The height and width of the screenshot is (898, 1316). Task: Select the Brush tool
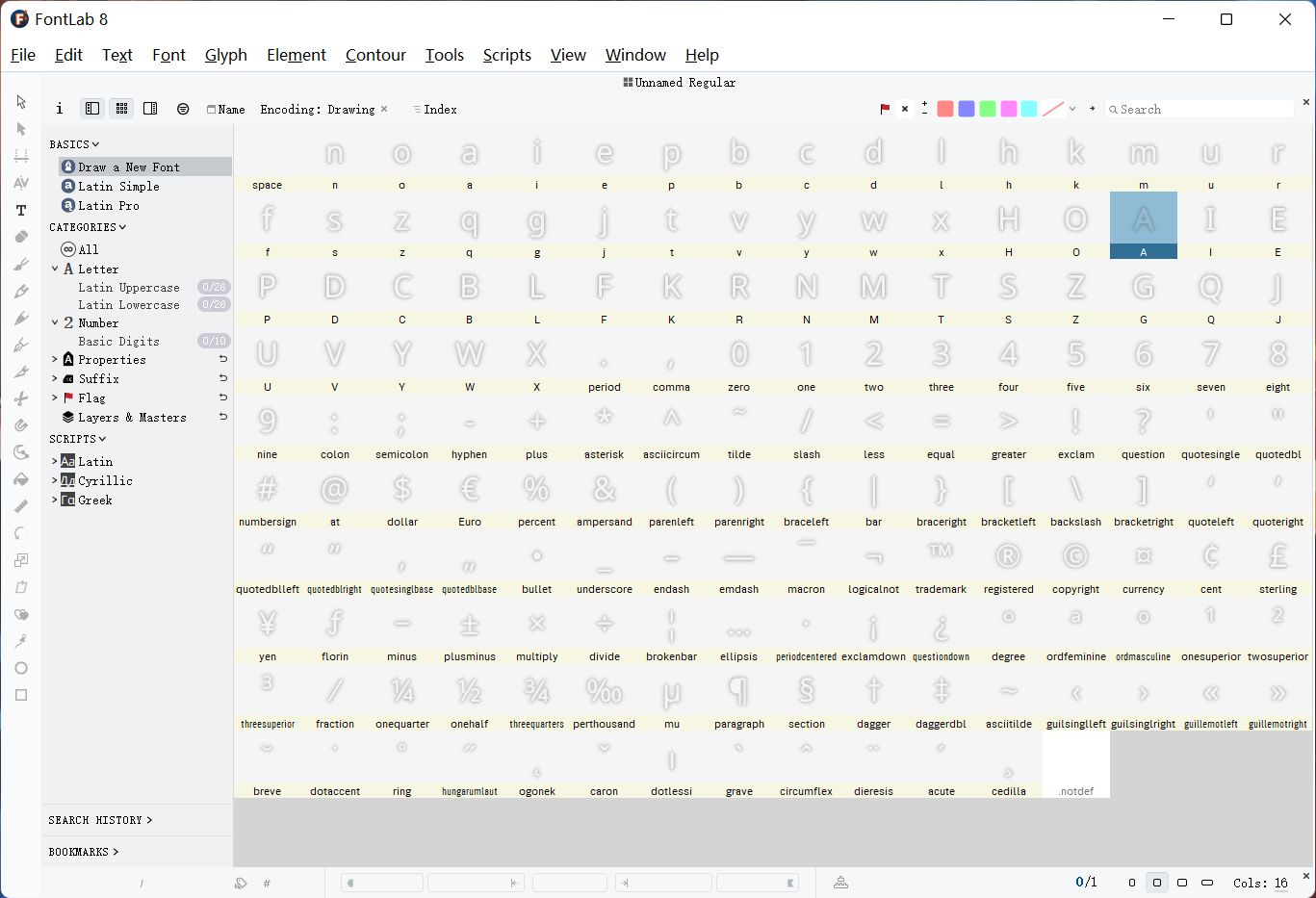point(21,264)
